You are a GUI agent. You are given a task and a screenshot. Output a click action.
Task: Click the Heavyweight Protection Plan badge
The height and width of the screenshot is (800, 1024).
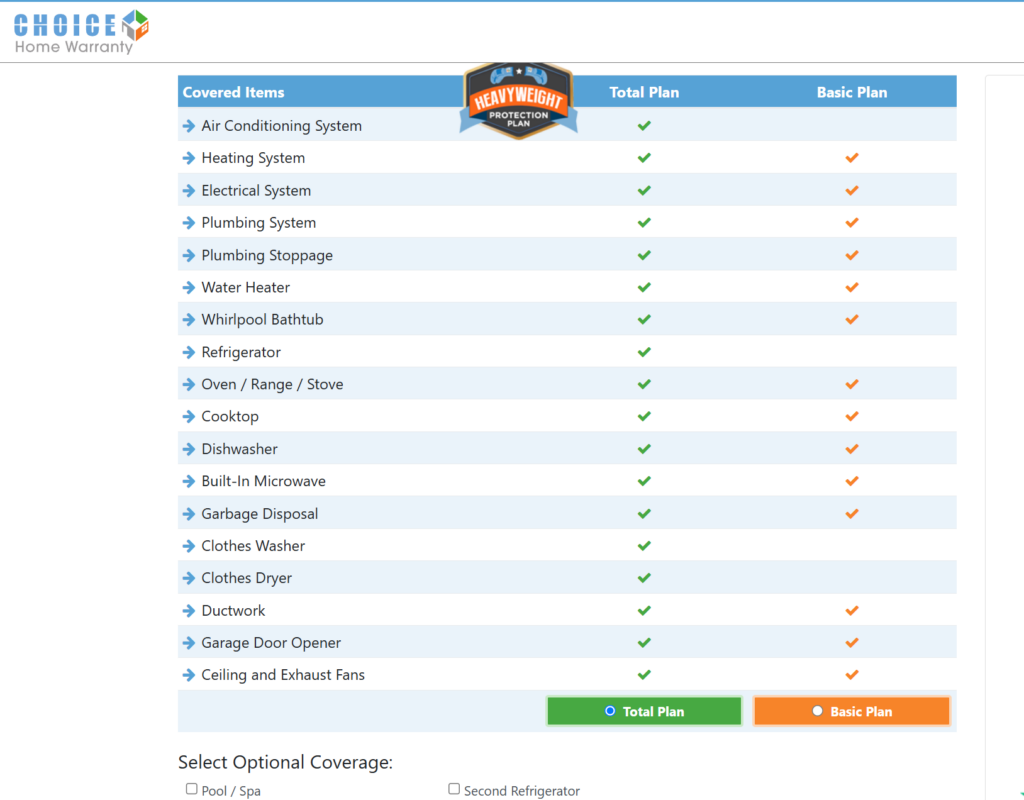tap(519, 100)
